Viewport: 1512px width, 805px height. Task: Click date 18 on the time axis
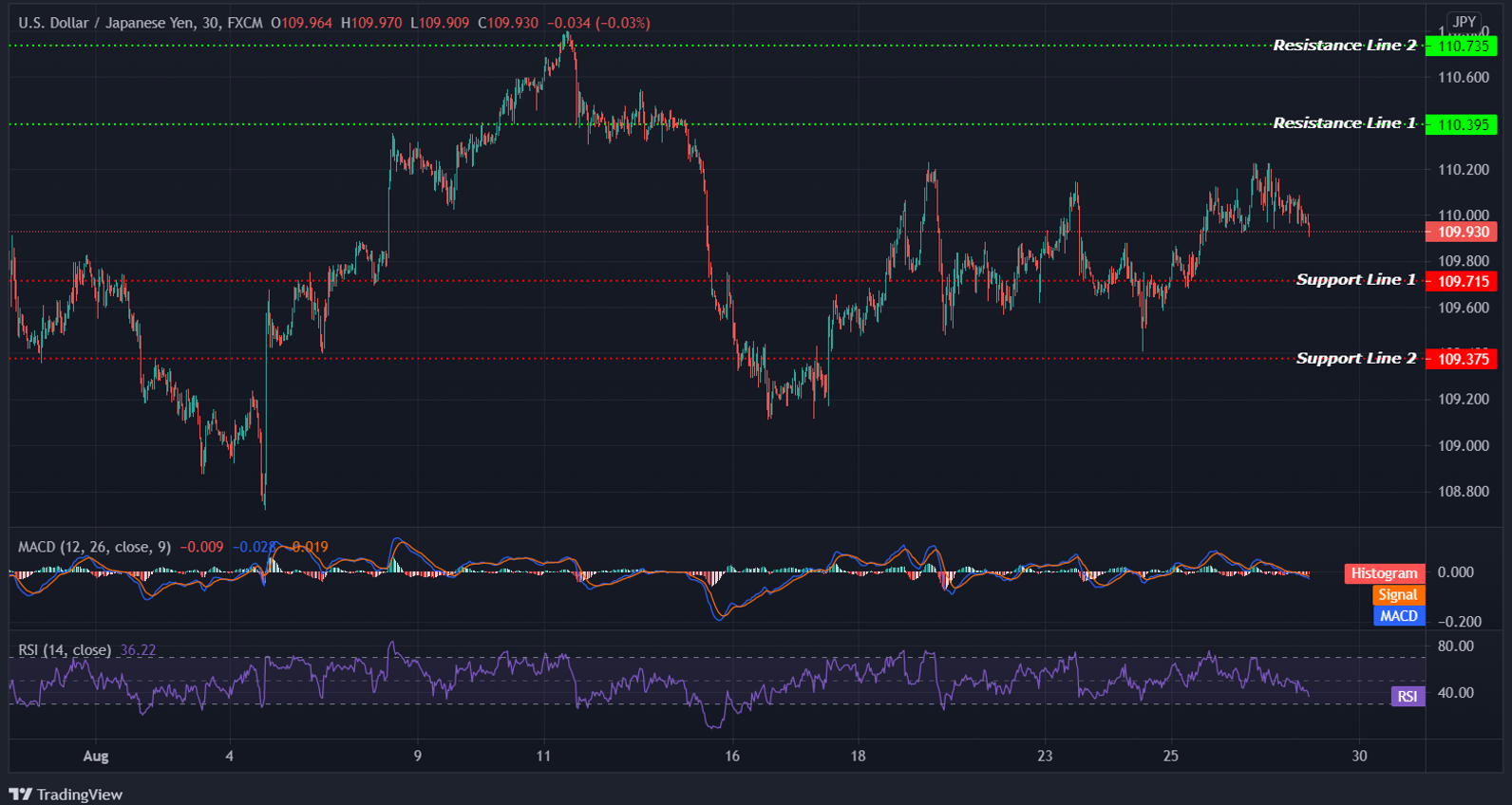[x=858, y=757]
